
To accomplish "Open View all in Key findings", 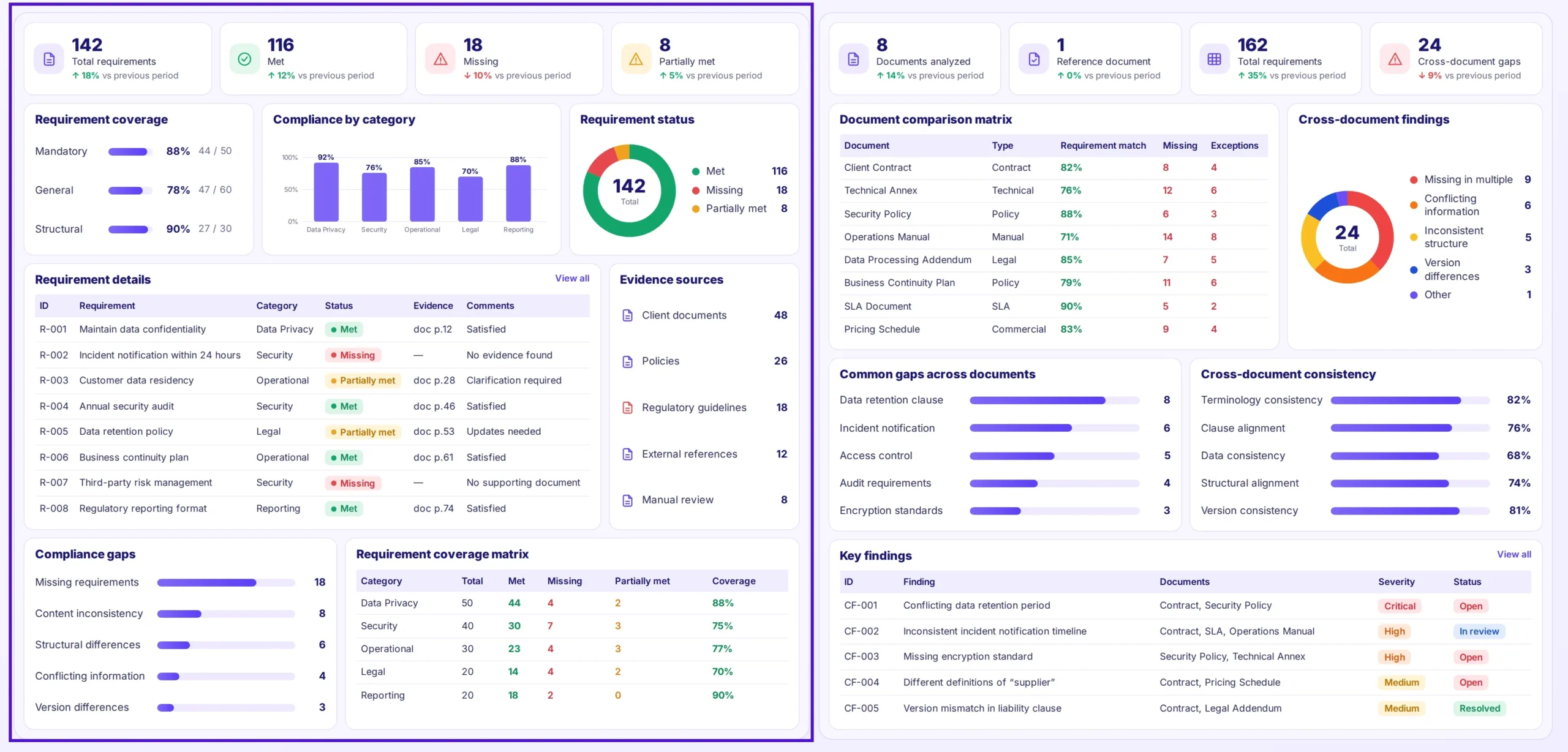I will [x=1514, y=554].
